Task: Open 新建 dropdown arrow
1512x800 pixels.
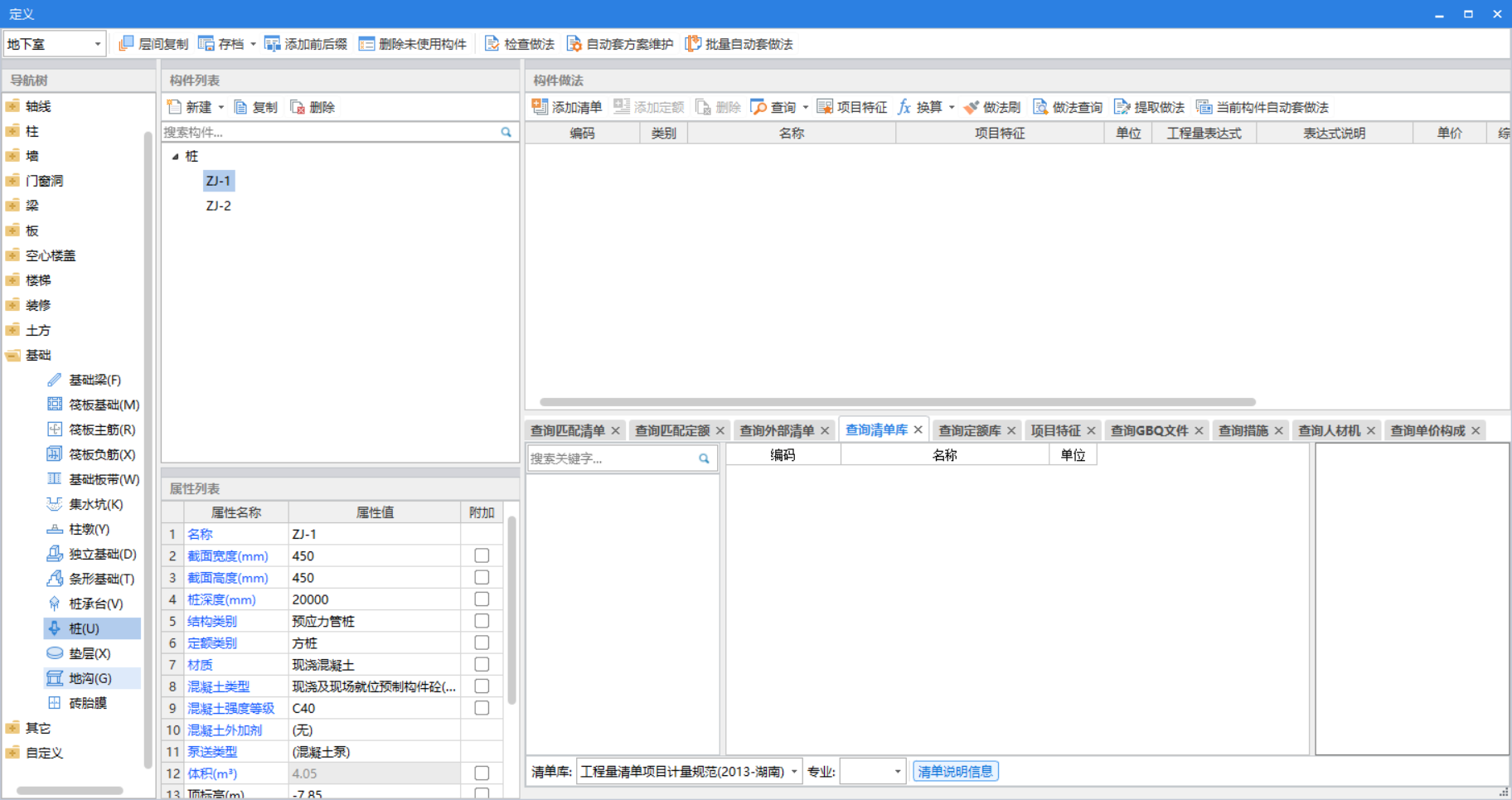Action: coord(221,107)
